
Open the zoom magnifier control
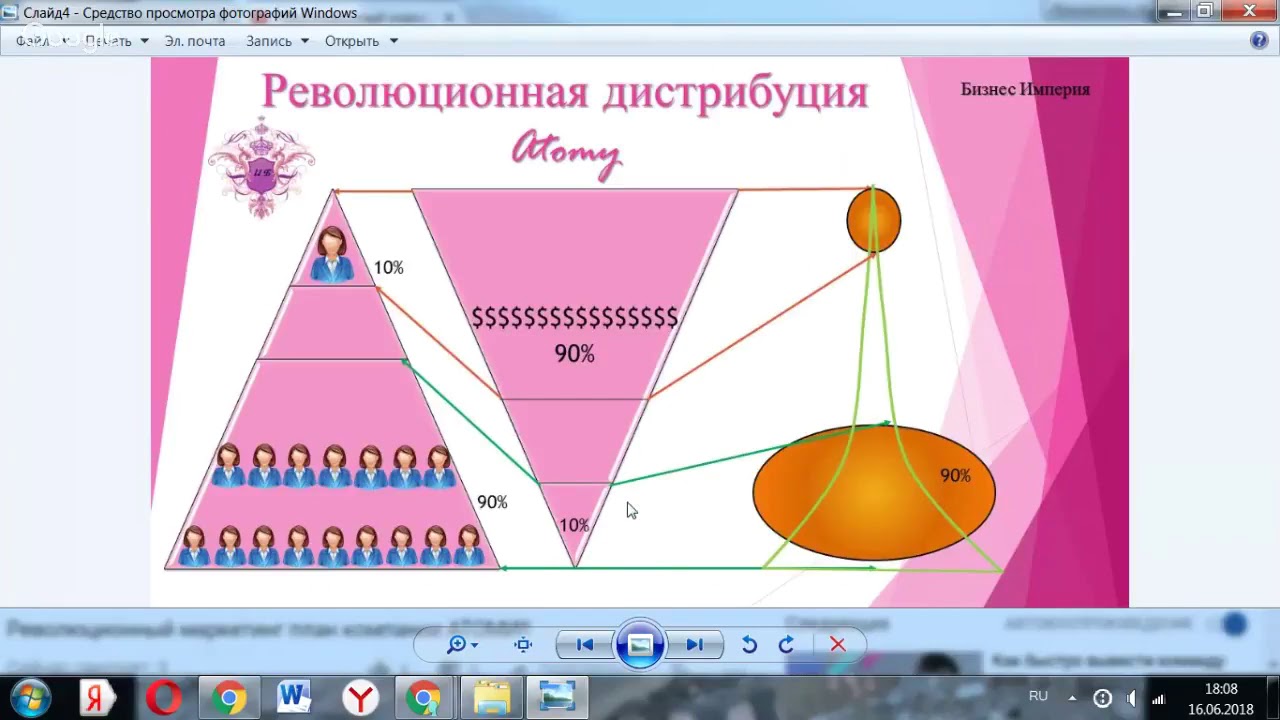click(x=456, y=645)
